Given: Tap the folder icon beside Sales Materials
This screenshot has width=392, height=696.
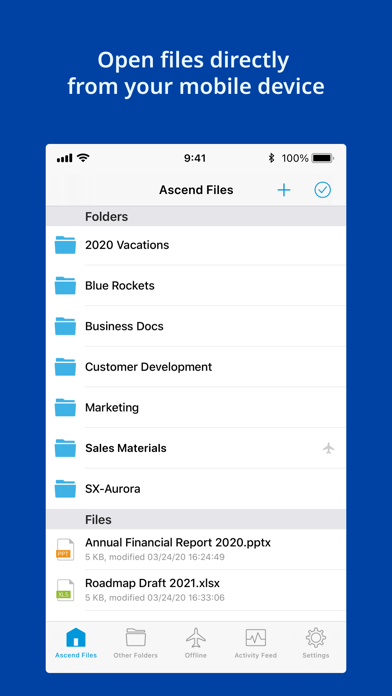Looking at the screenshot, I should pos(65,448).
